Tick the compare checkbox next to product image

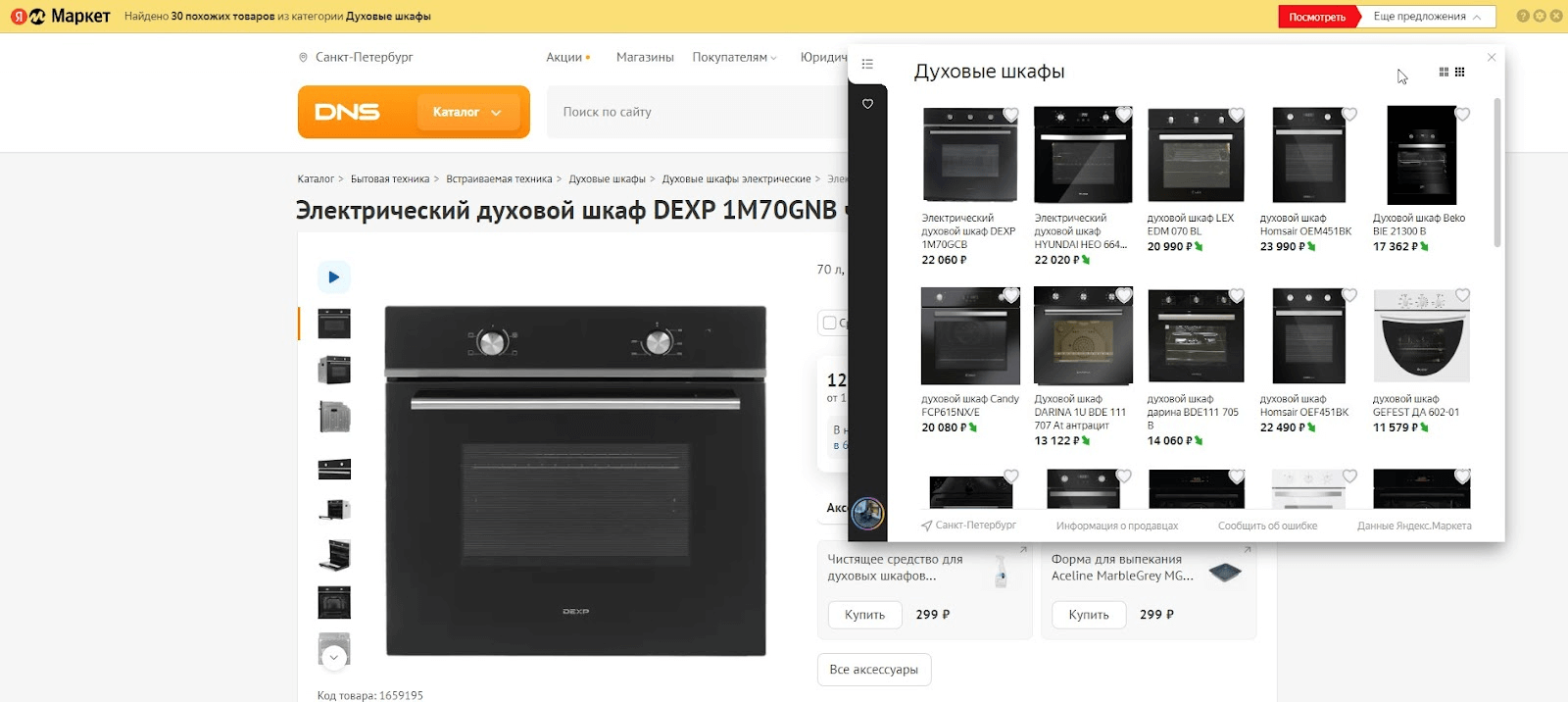830,323
